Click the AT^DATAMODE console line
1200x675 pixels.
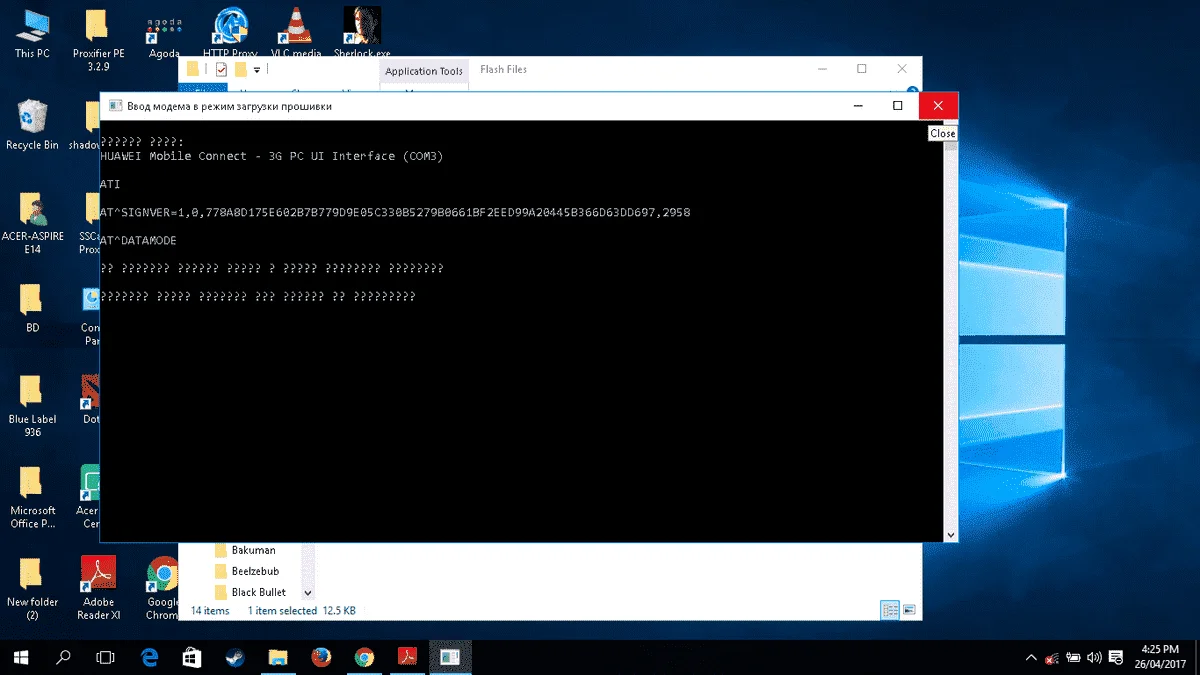click(138, 241)
